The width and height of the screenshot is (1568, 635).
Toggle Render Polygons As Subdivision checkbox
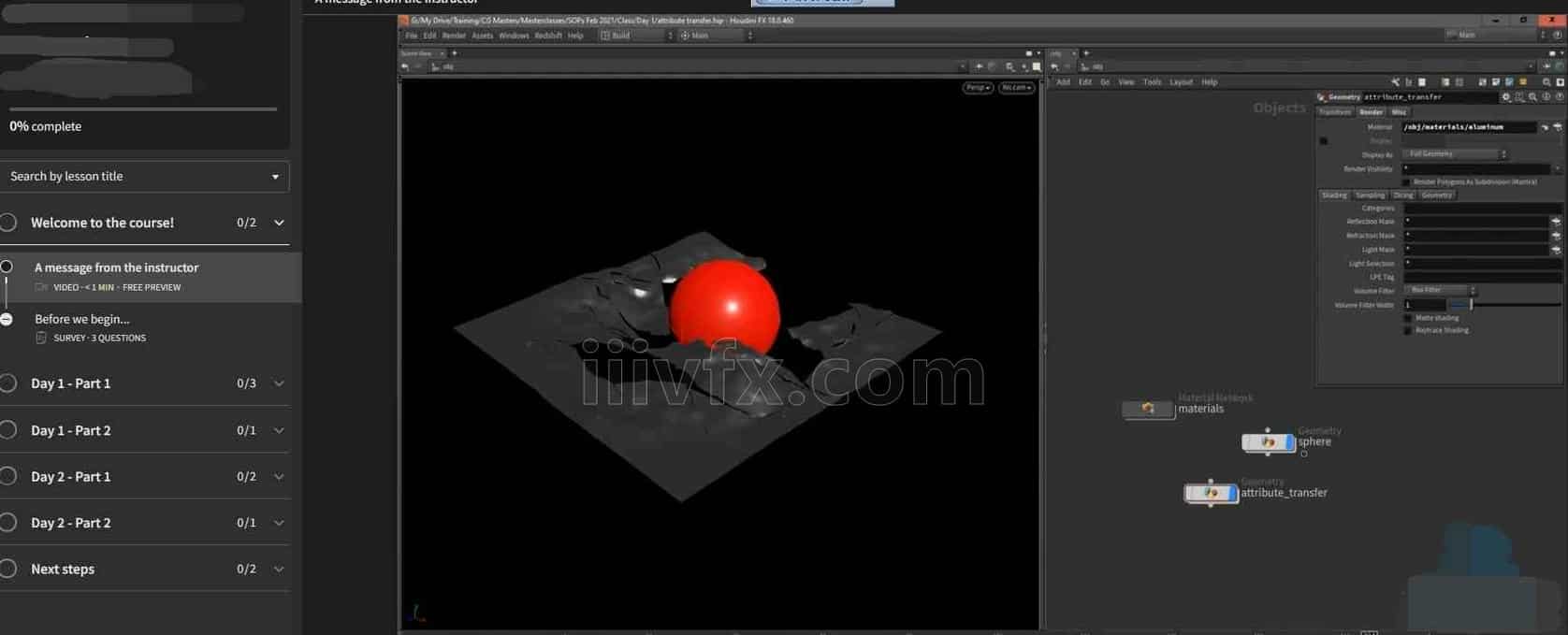coord(1406,182)
